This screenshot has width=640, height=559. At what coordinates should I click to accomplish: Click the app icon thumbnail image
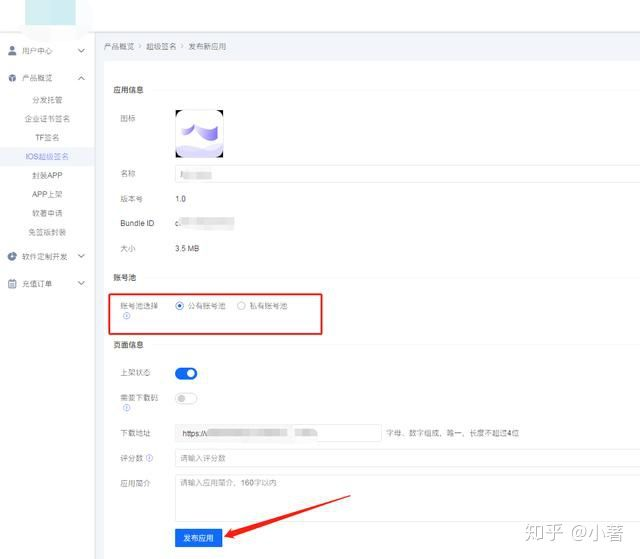(x=199, y=133)
